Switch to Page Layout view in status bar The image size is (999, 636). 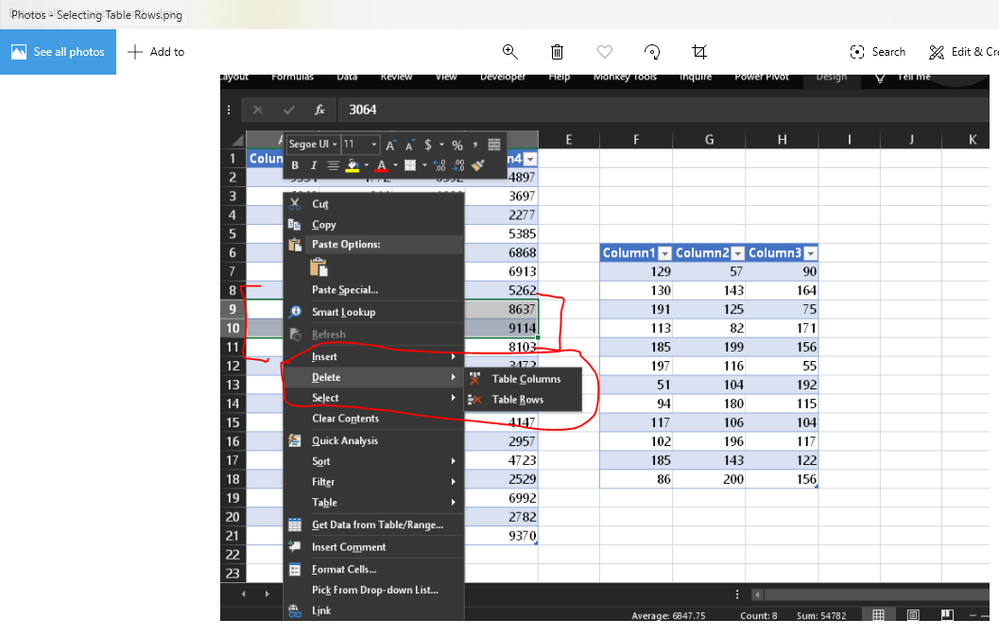pyautogui.click(x=913, y=615)
